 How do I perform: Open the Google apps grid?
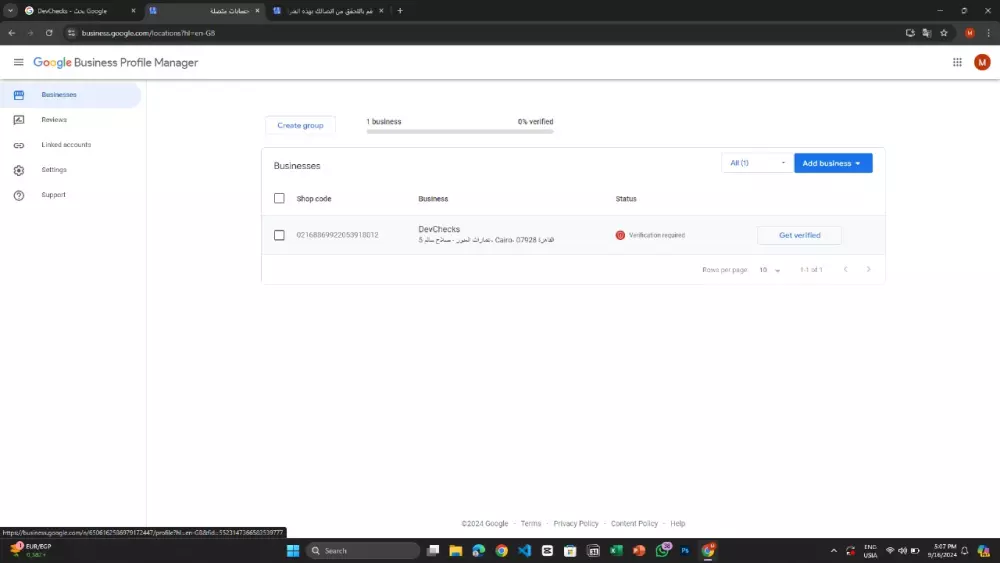click(x=957, y=62)
